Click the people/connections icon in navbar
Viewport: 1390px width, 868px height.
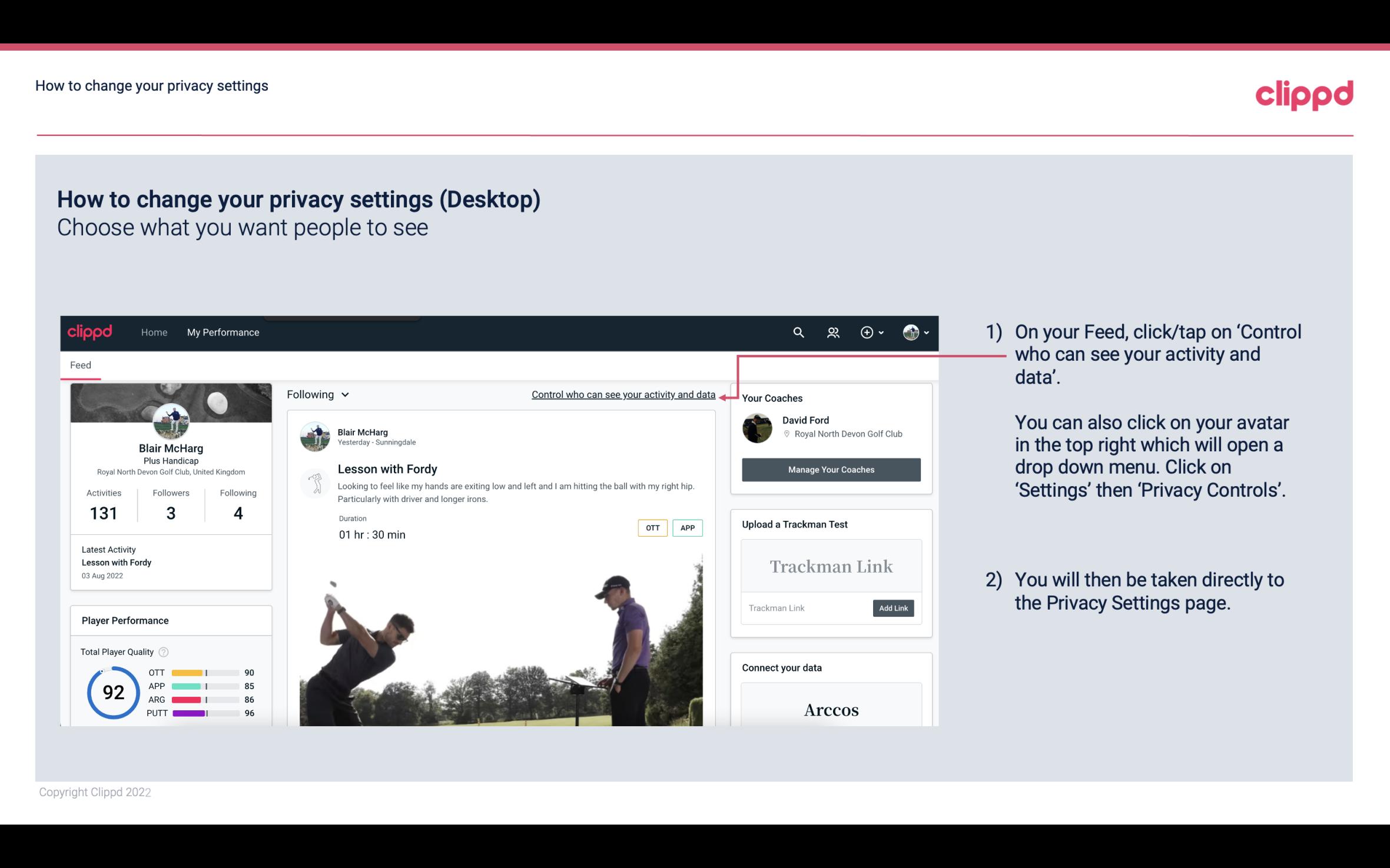[x=833, y=332]
